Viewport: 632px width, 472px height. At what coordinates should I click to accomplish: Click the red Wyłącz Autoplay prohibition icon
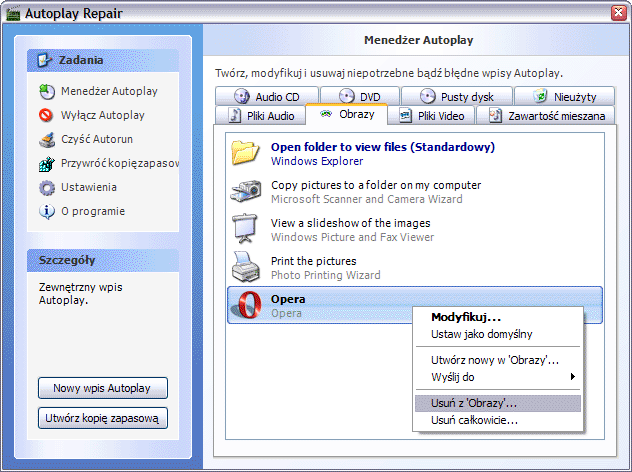tap(46, 115)
